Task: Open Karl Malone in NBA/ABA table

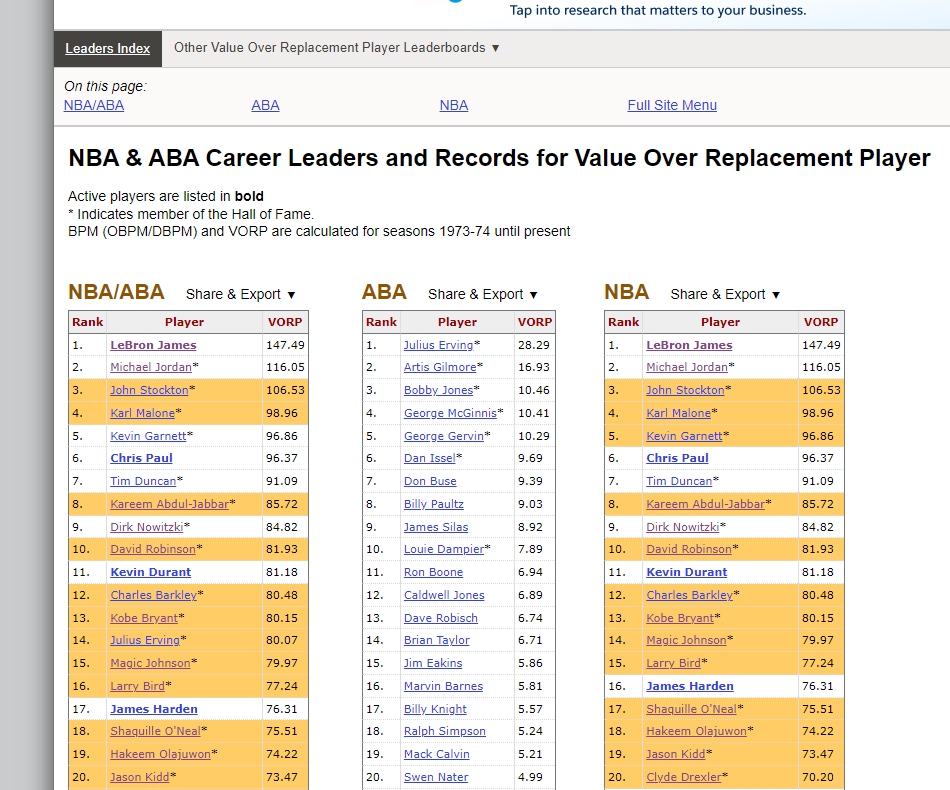Action: click(142, 413)
